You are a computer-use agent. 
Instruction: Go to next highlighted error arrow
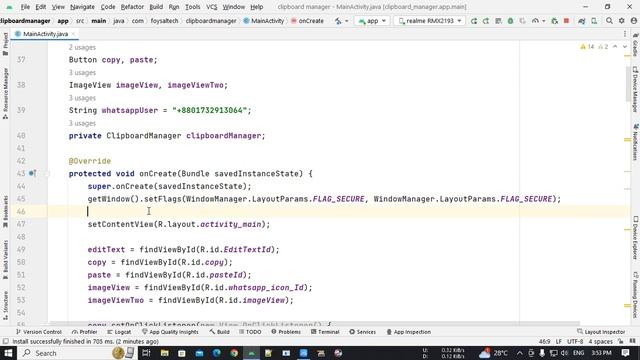[x=624, y=47]
